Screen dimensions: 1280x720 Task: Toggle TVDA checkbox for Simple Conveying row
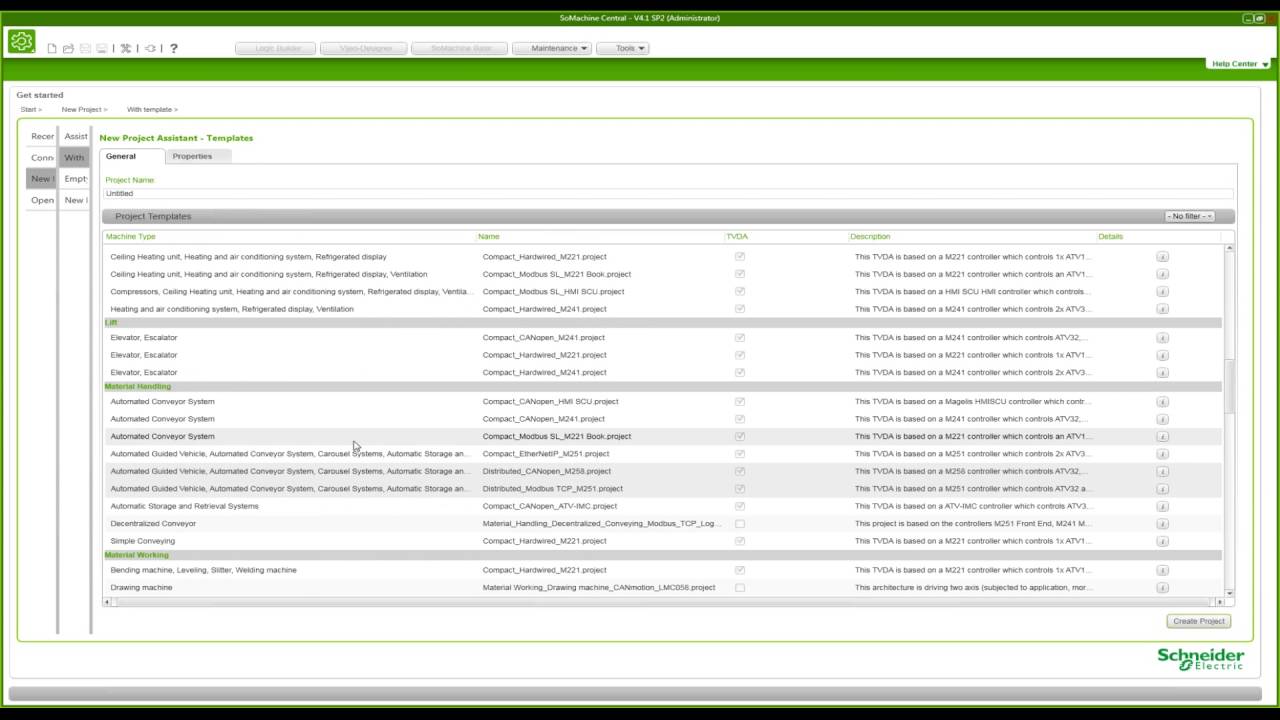tap(740, 541)
